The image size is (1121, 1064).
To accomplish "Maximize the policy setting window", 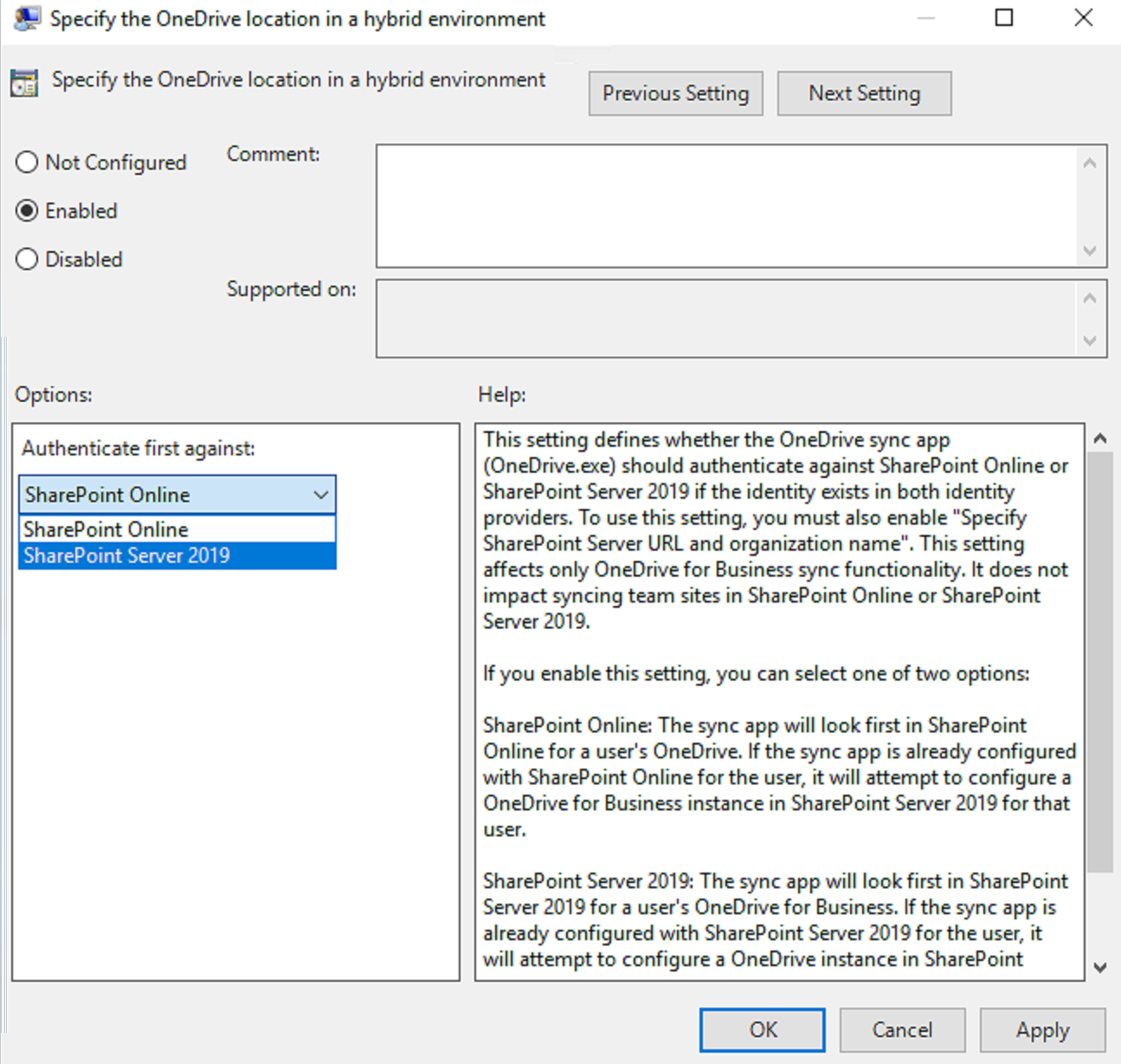I will click(x=1004, y=17).
